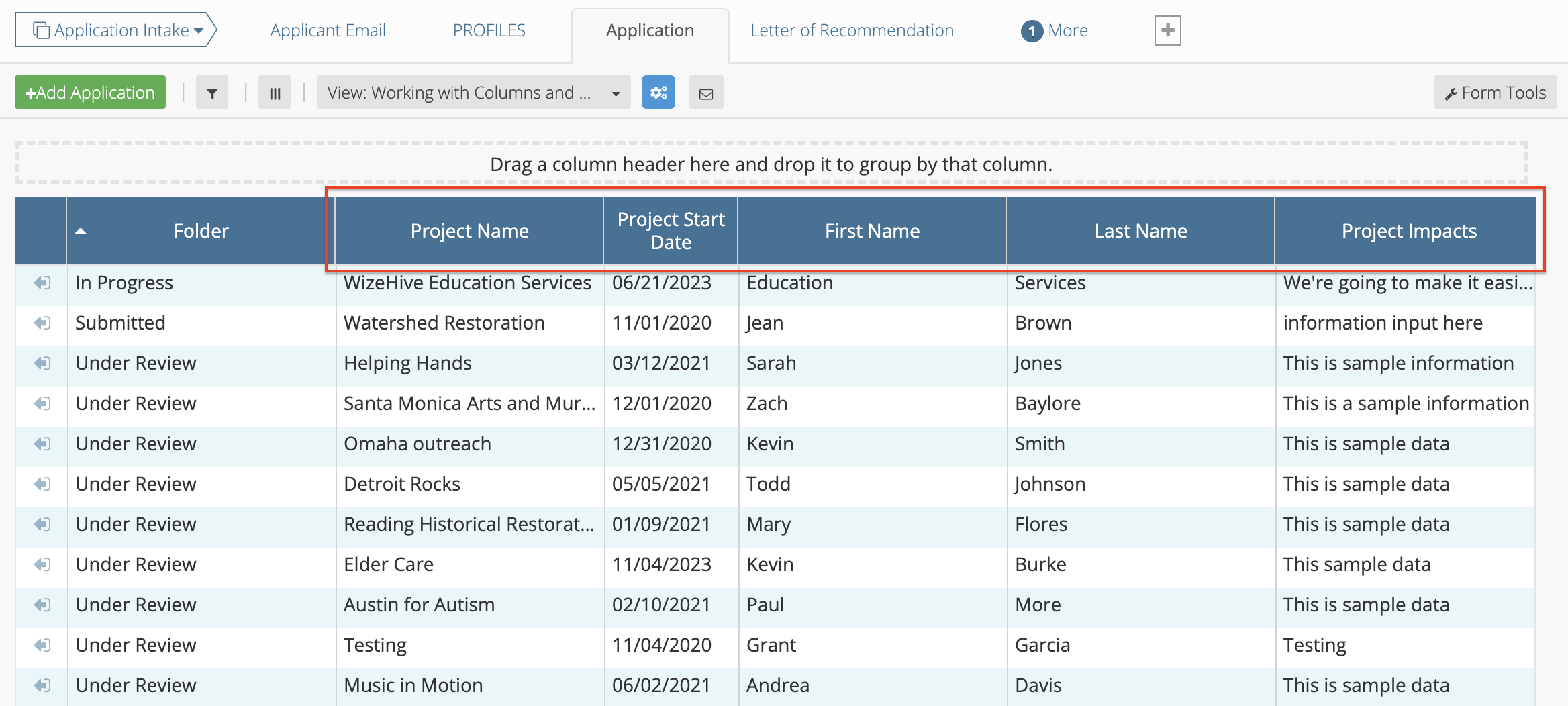Click the email envelope icon
The height and width of the screenshot is (706, 1568).
click(705, 92)
